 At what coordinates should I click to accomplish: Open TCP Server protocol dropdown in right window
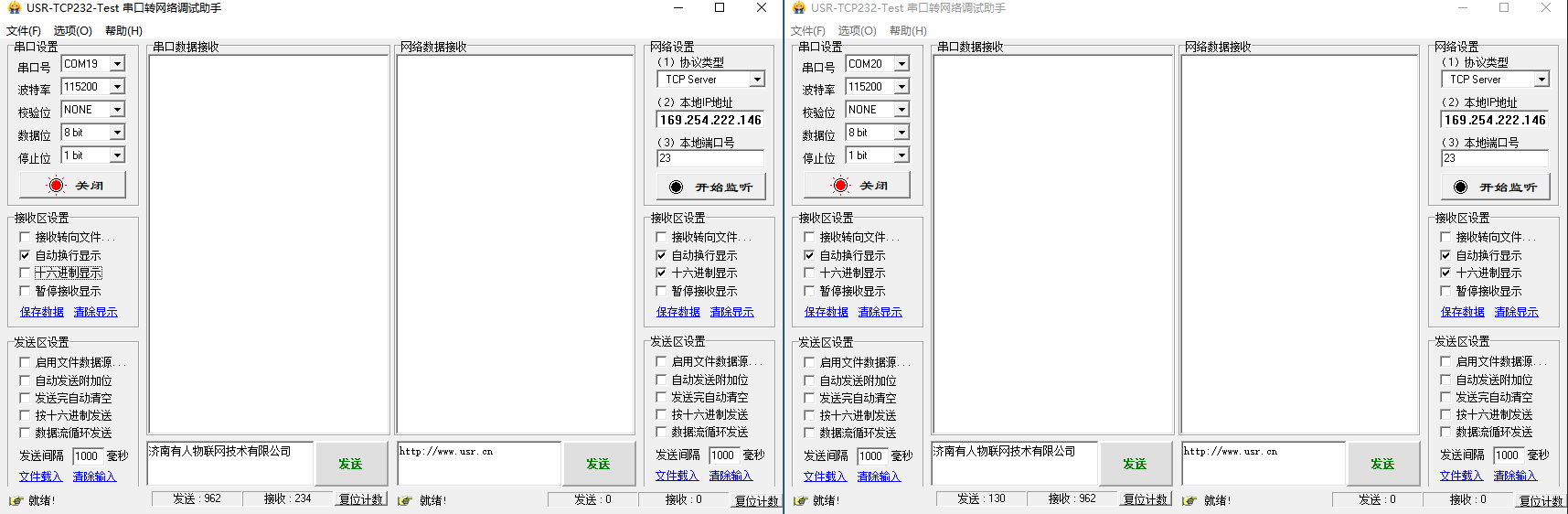tap(1541, 80)
